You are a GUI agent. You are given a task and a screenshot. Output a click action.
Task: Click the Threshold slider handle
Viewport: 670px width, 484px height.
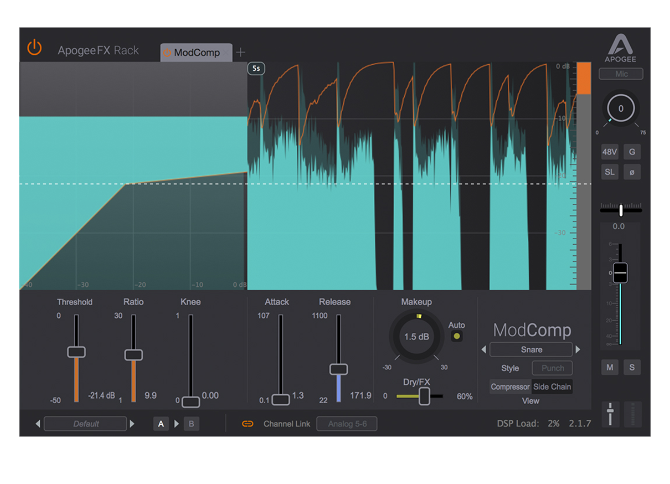point(76,352)
